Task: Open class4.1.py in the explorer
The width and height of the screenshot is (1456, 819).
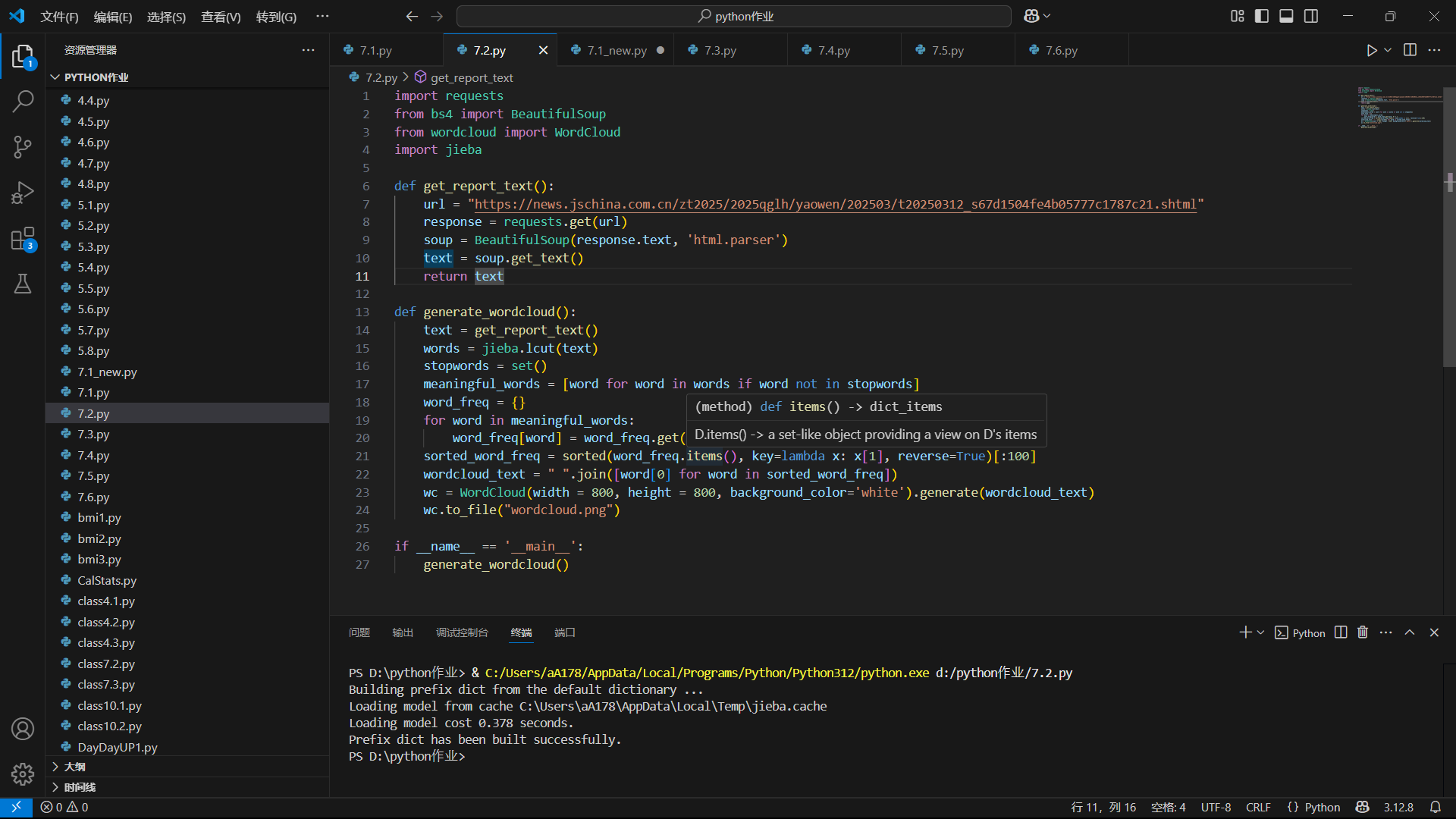Action: [105, 601]
